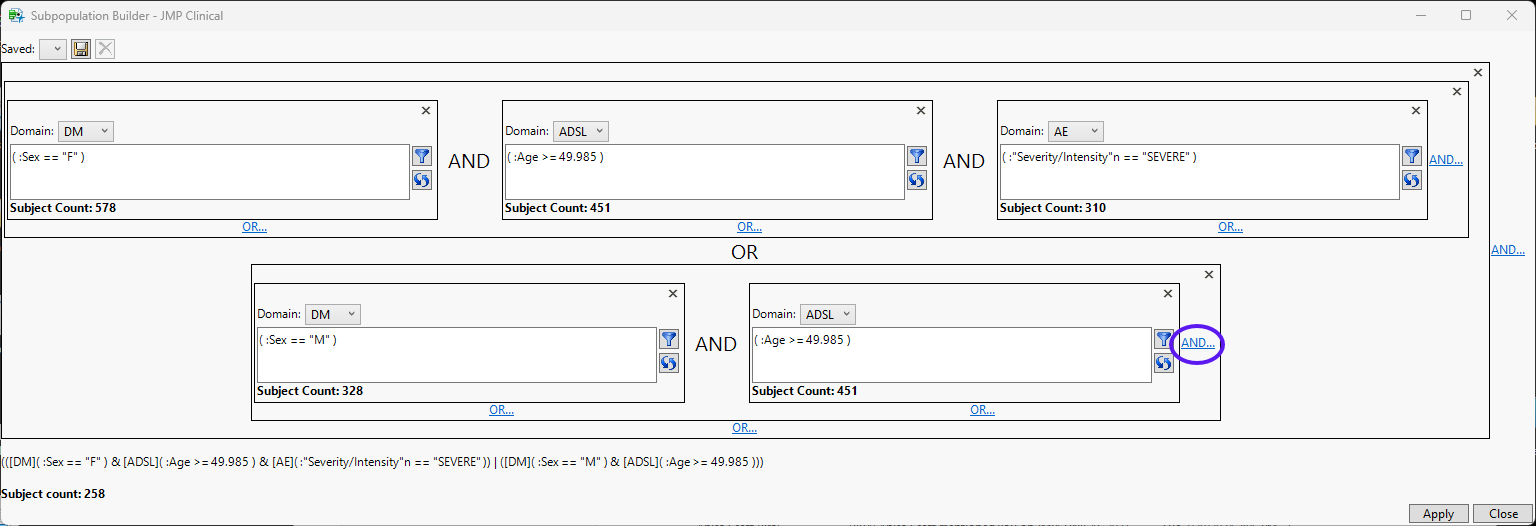
Task: Open filter for the Sex == "F" condition
Action: coord(422,156)
